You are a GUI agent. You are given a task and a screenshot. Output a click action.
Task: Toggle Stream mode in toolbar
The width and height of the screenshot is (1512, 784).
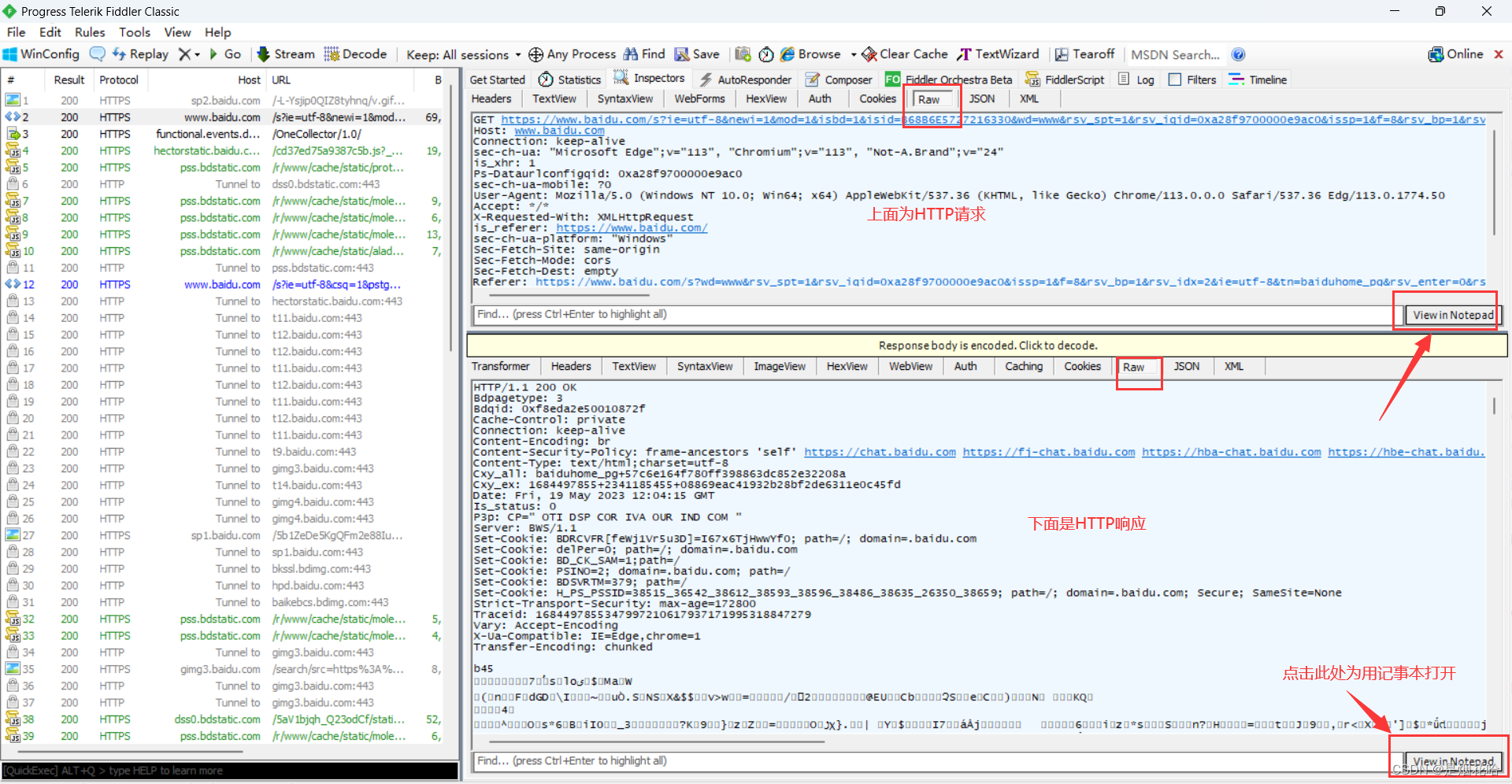coord(286,54)
